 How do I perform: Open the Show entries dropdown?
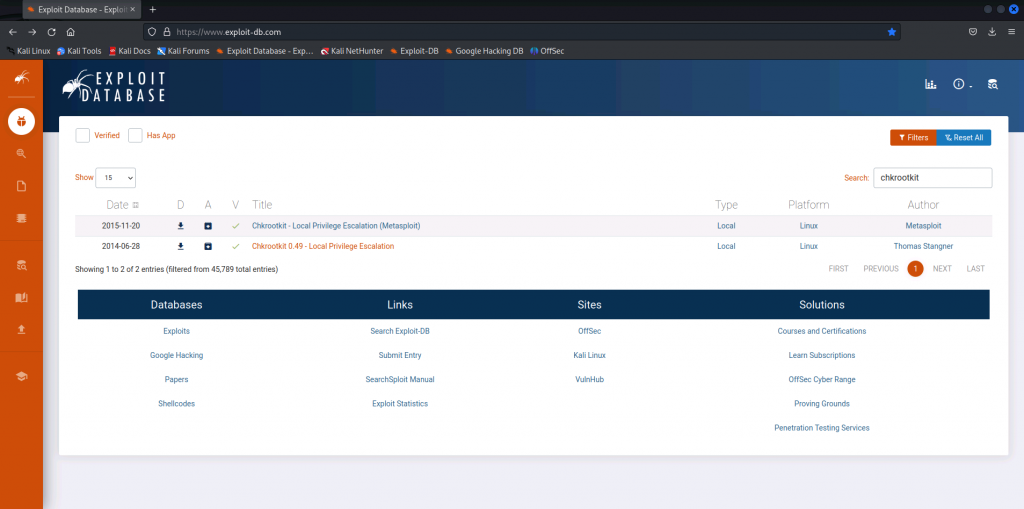(x=116, y=178)
